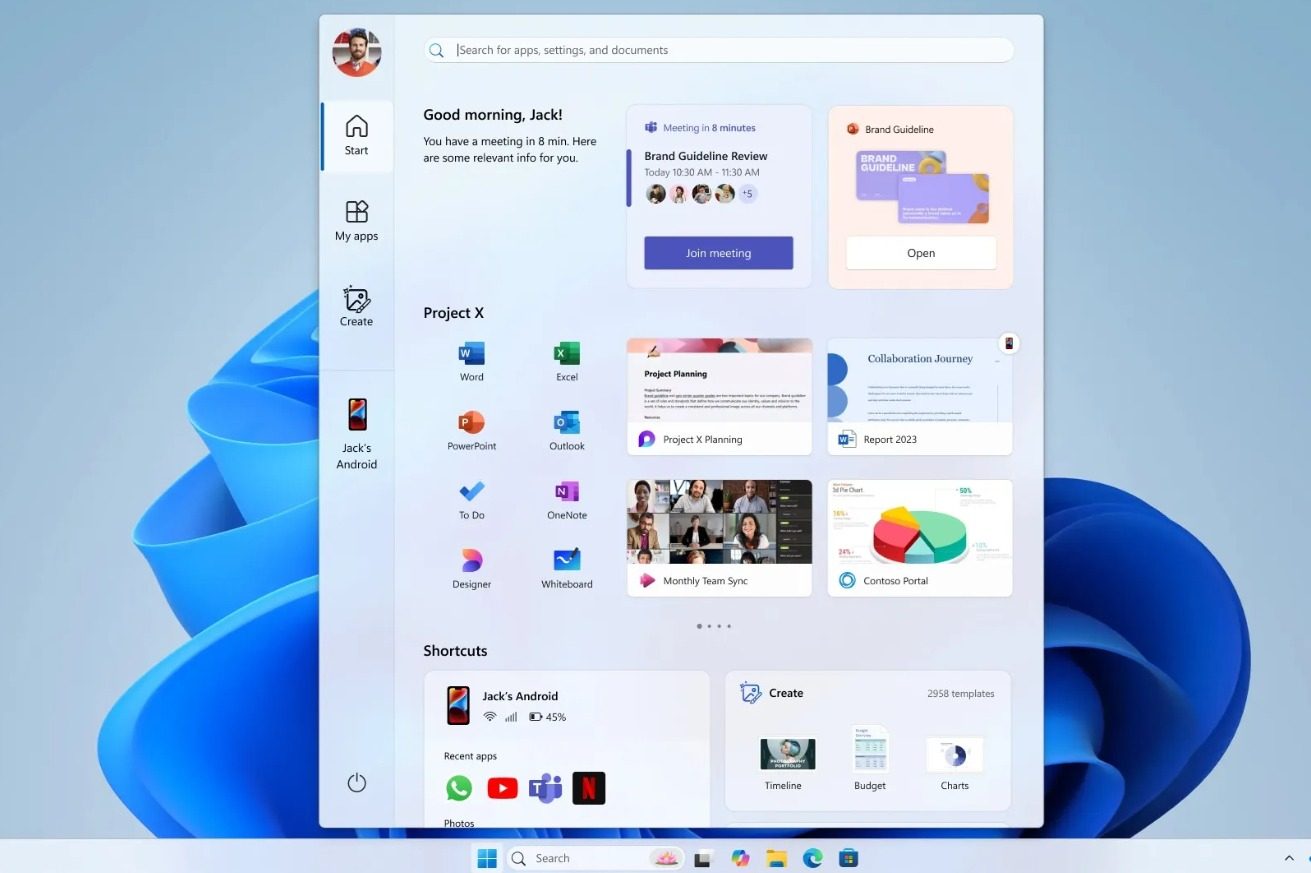This screenshot has width=1311, height=873.
Task: Click the power button icon
Action: point(357,783)
